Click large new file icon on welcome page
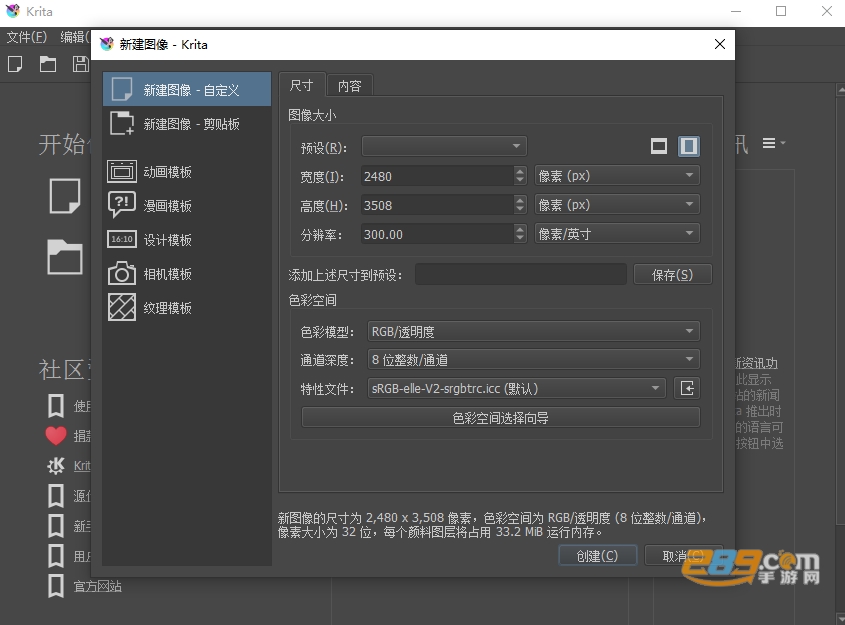Image resolution: width=845 pixels, height=625 pixels. (x=65, y=196)
